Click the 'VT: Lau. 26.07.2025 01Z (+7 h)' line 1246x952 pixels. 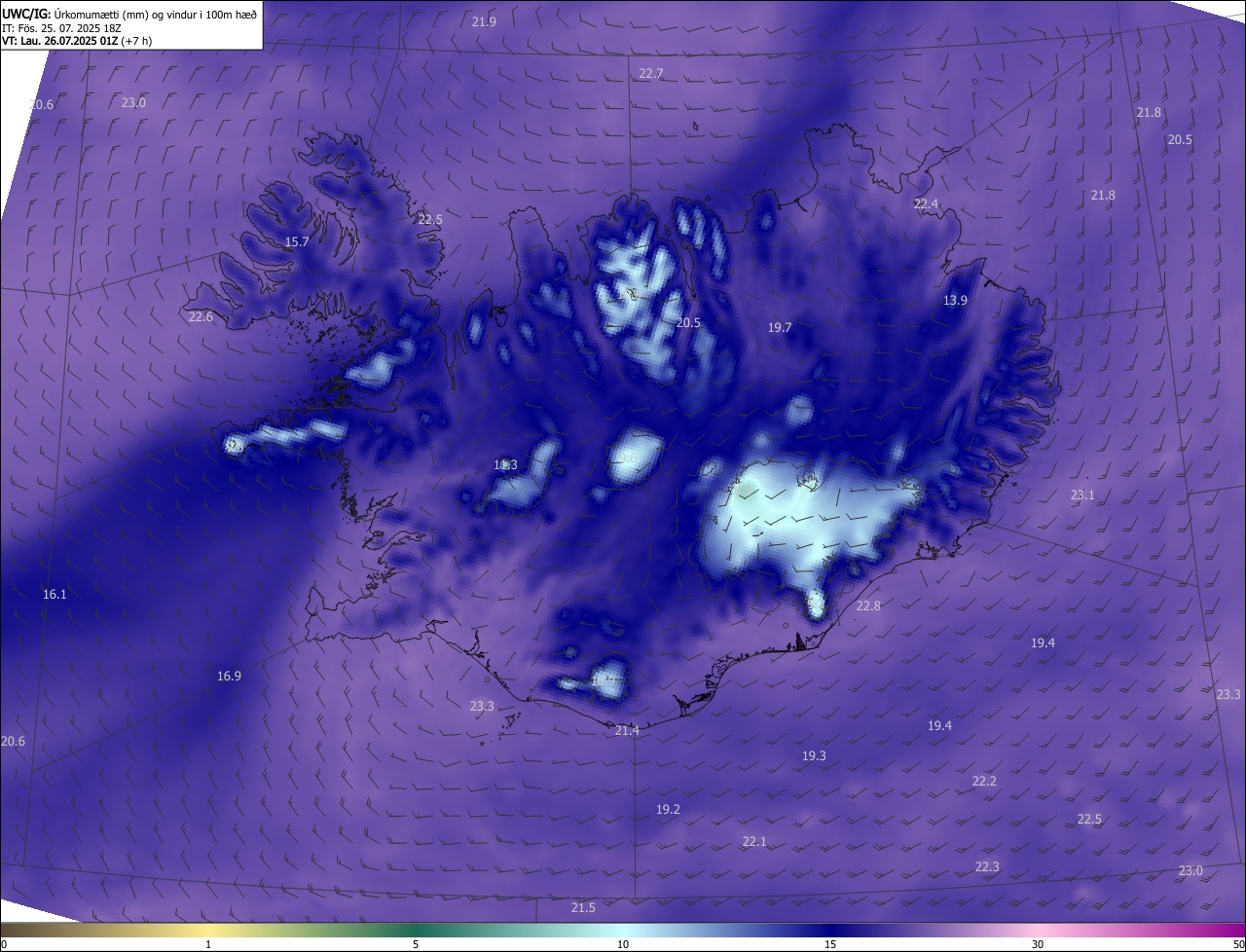pyautogui.click(x=76, y=41)
